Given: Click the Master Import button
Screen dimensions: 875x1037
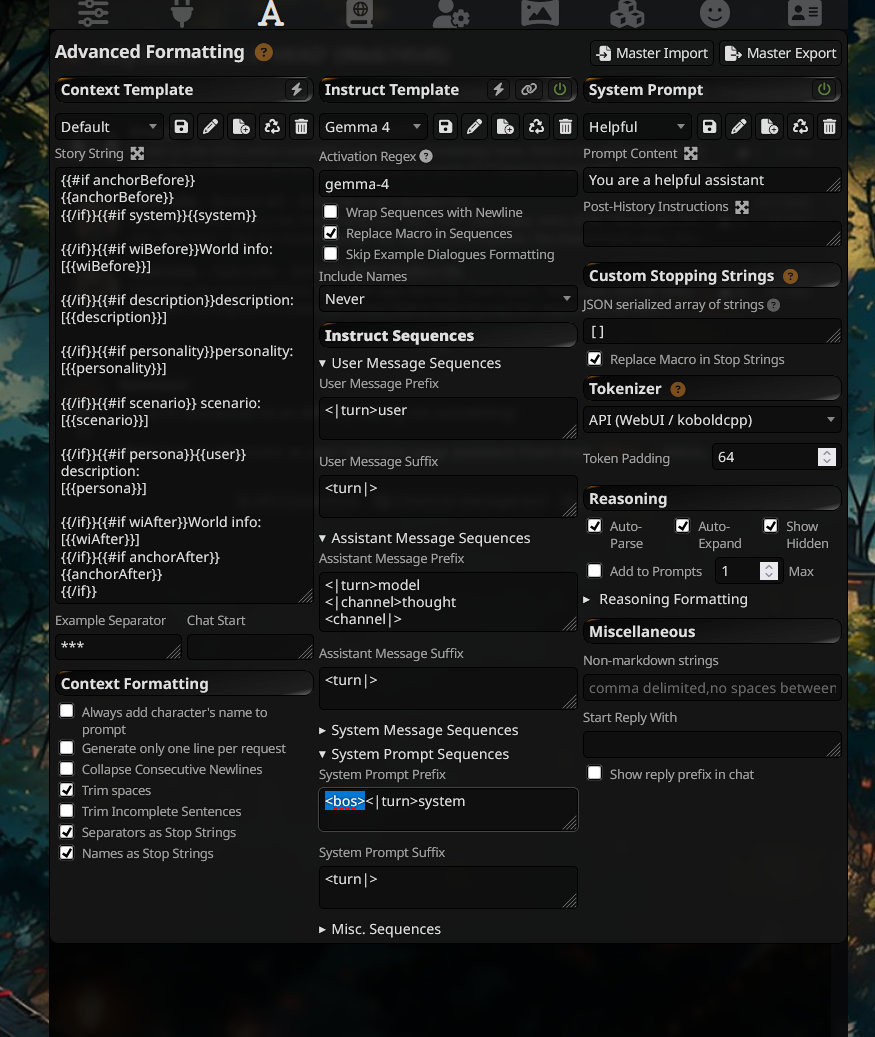Looking at the screenshot, I should [653, 53].
